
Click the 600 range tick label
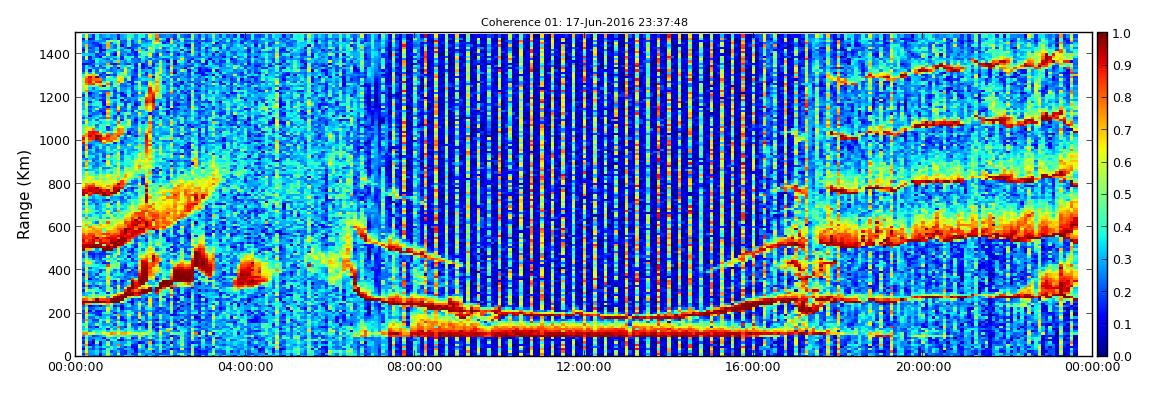tap(59, 227)
